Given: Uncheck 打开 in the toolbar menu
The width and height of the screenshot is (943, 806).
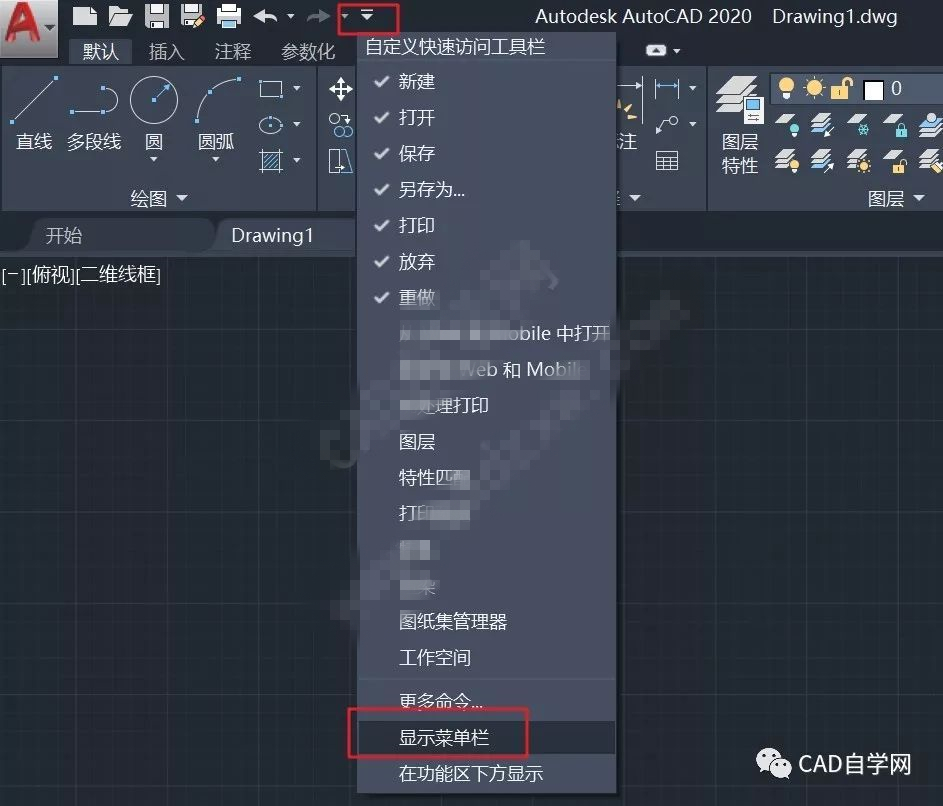Looking at the screenshot, I should pyautogui.click(x=486, y=117).
